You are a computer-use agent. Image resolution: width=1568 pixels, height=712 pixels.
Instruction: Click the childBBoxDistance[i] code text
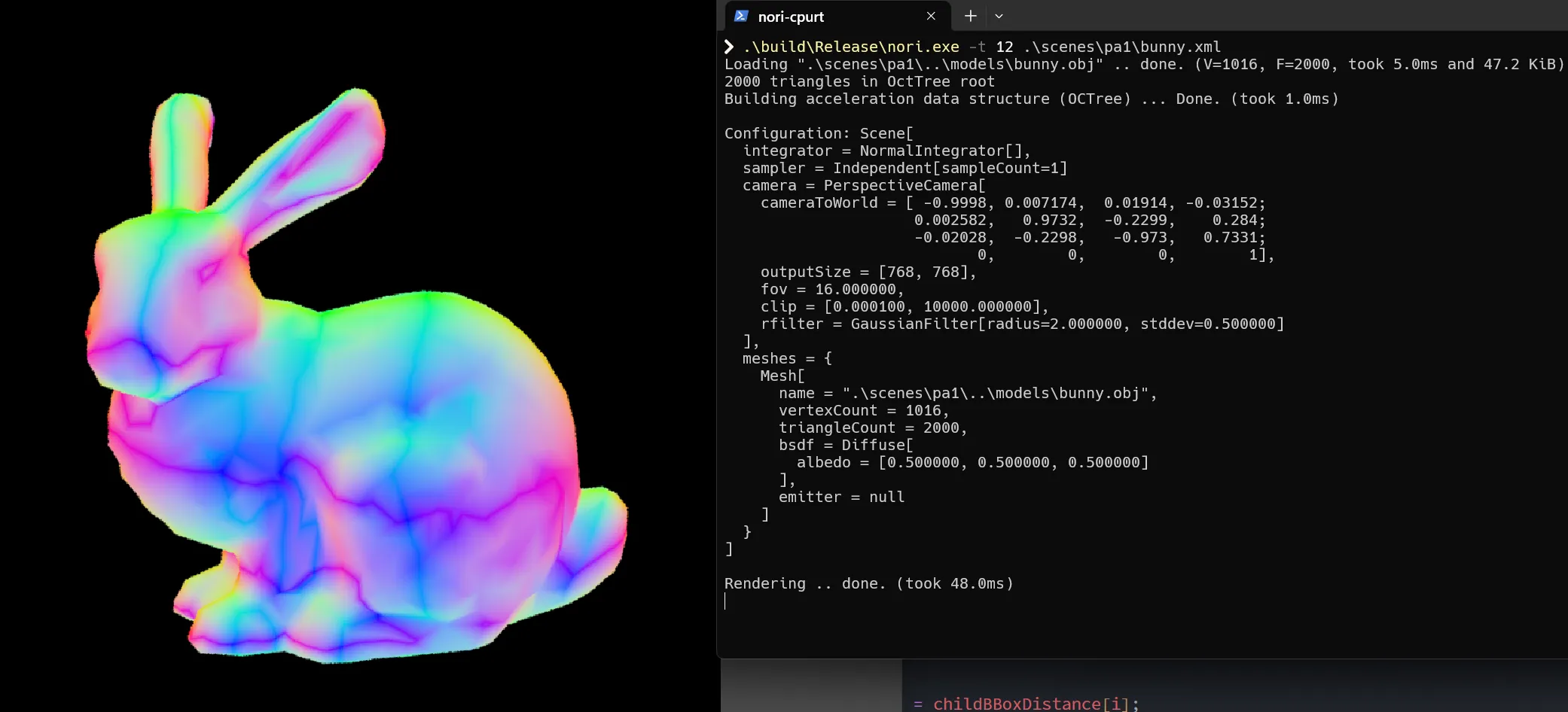tap(1030, 704)
